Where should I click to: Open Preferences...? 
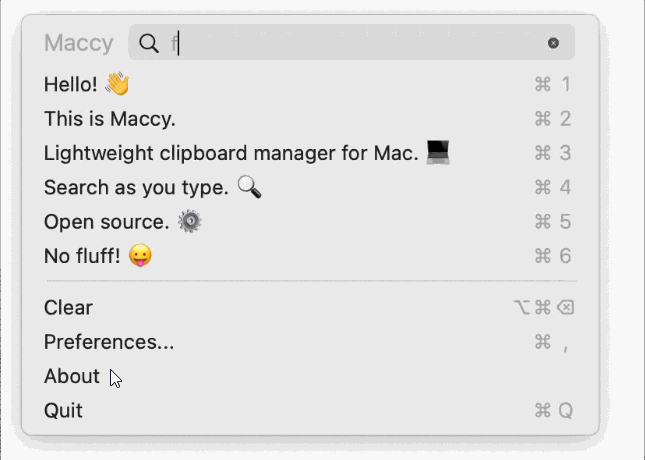point(311,342)
